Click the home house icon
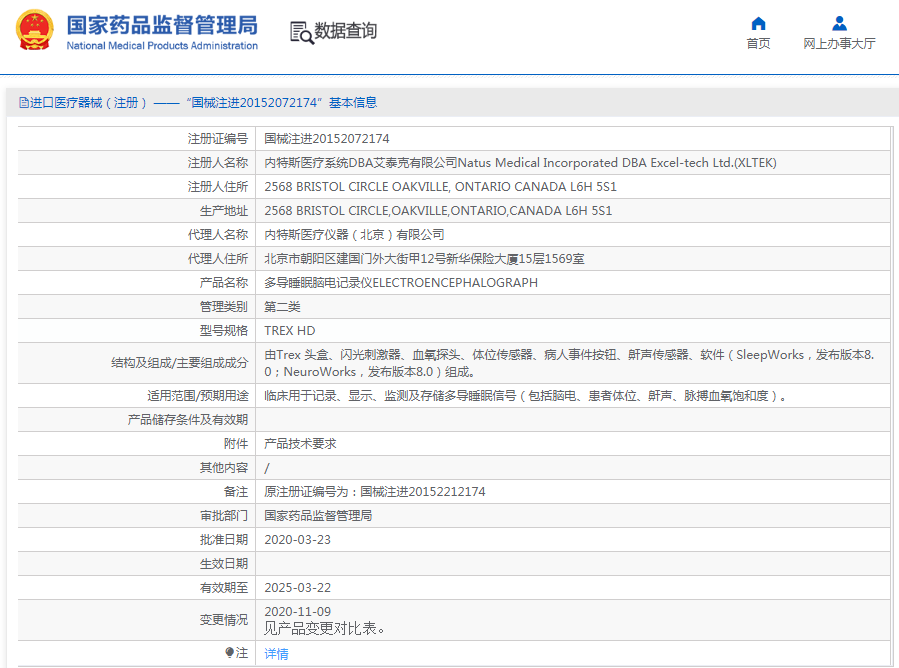The width and height of the screenshot is (899, 668). [x=758, y=23]
